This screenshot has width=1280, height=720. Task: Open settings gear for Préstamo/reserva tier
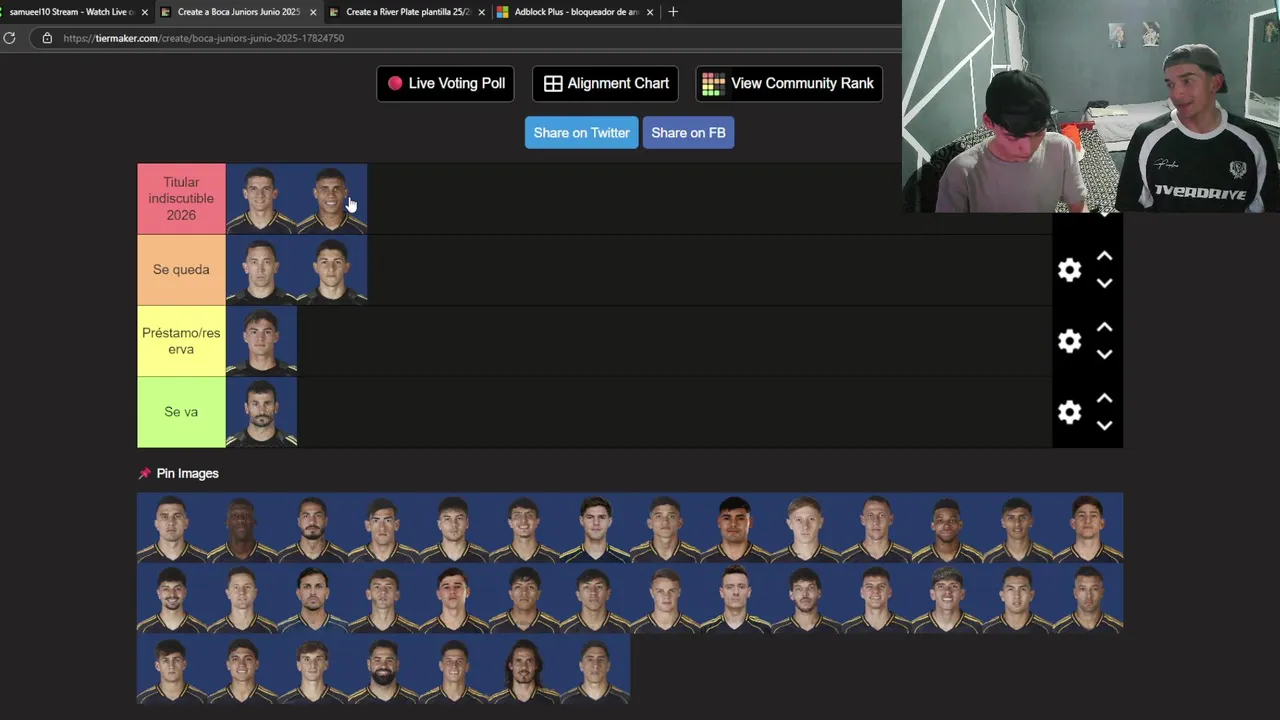[1069, 341]
